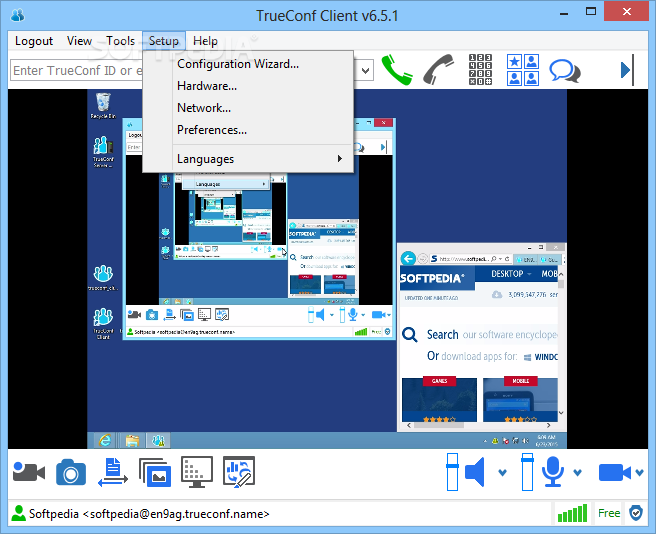
Task: Click the TrueConf taskbar icon in shared desktop
Action: point(159,440)
